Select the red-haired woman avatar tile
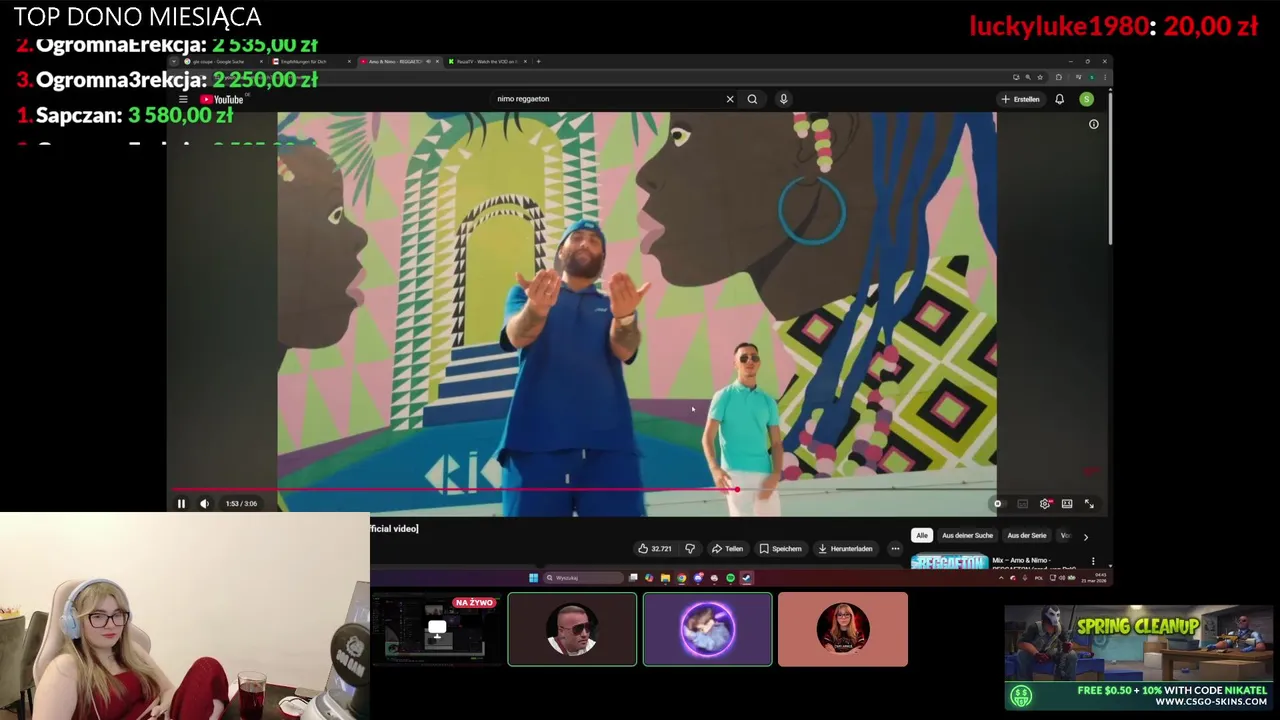Screen dimensions: 1280x720 [x=843, y=629]
